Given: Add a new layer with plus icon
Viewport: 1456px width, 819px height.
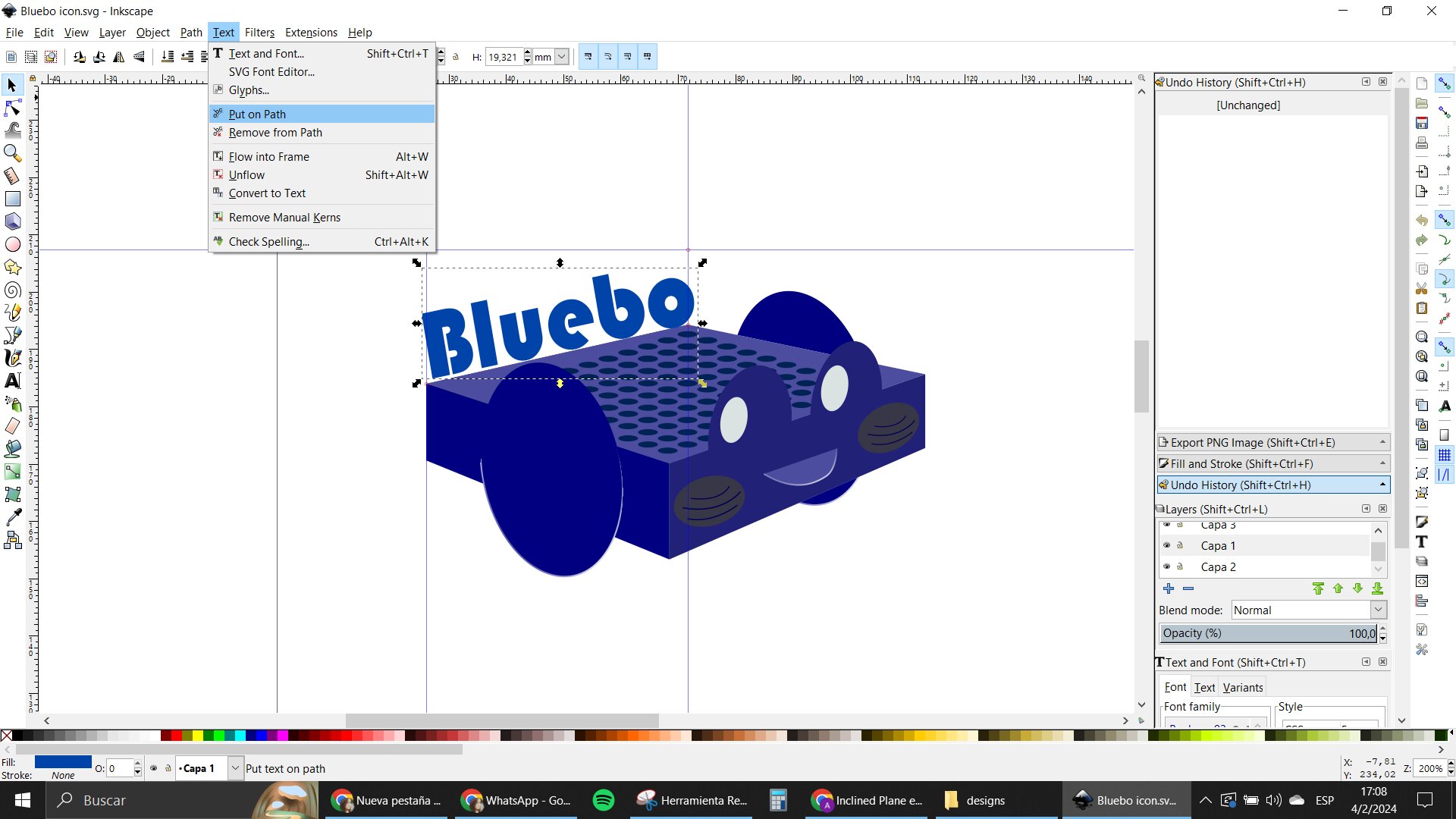Looking at the screenshot, I should click(x=1169, y=588).
